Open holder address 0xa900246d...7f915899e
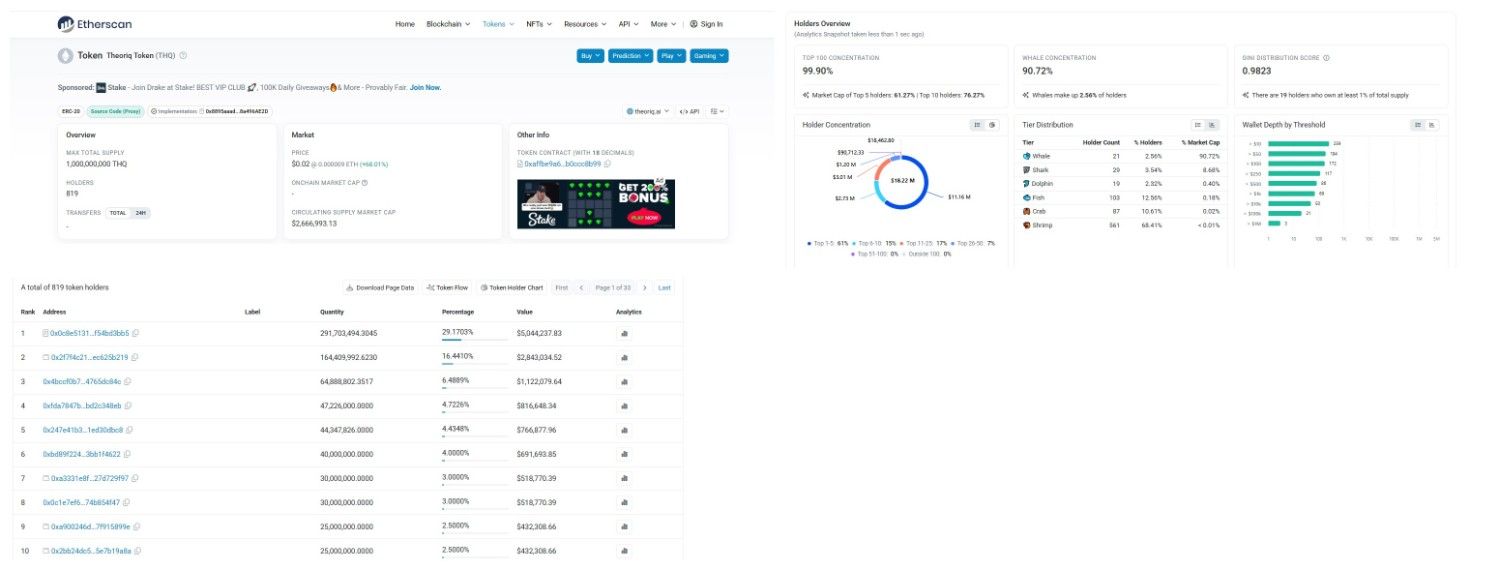Image resolution: width=1500 pixels, height=570 pixels. (x=90, y=526)
